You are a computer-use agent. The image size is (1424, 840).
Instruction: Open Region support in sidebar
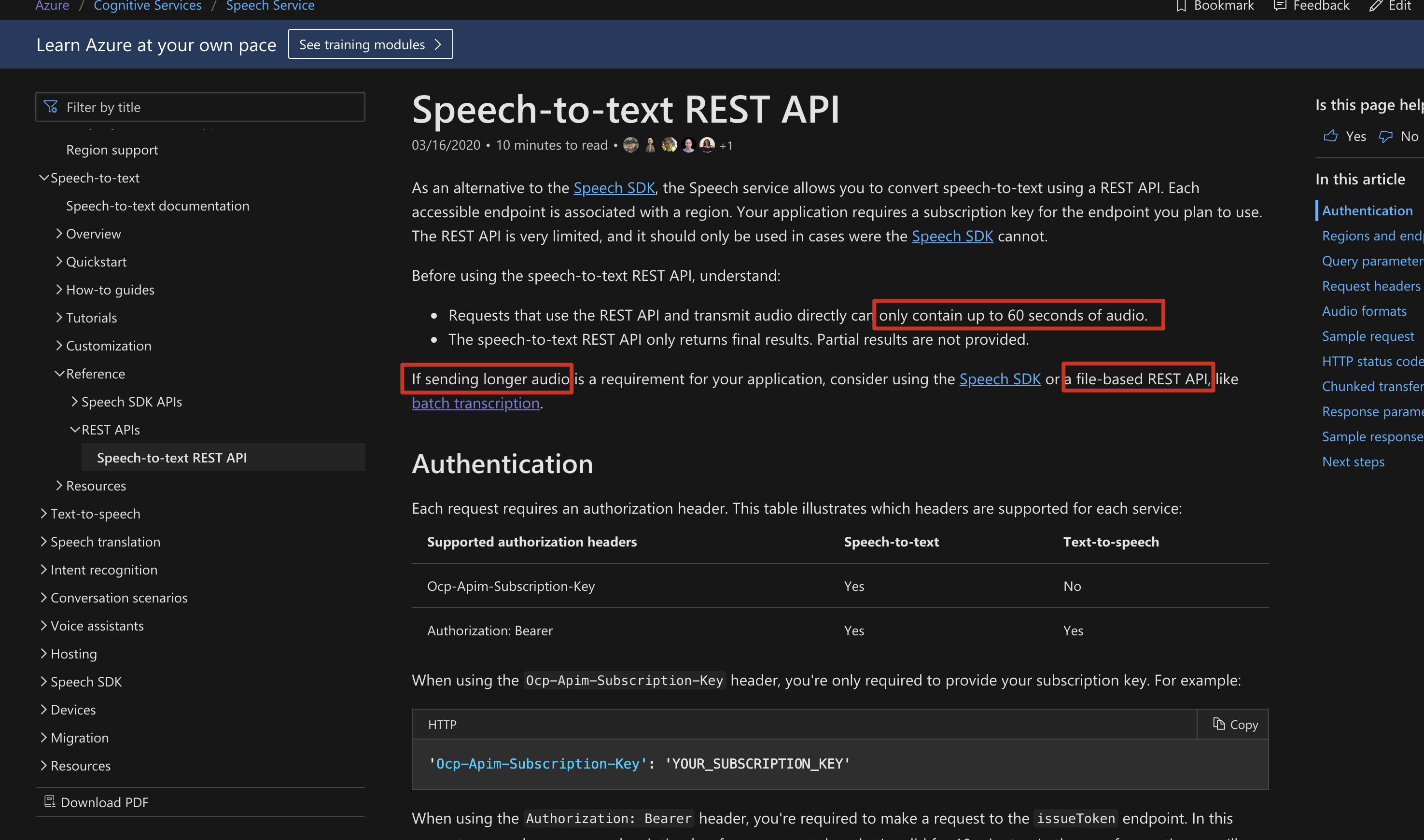[112, 150]
